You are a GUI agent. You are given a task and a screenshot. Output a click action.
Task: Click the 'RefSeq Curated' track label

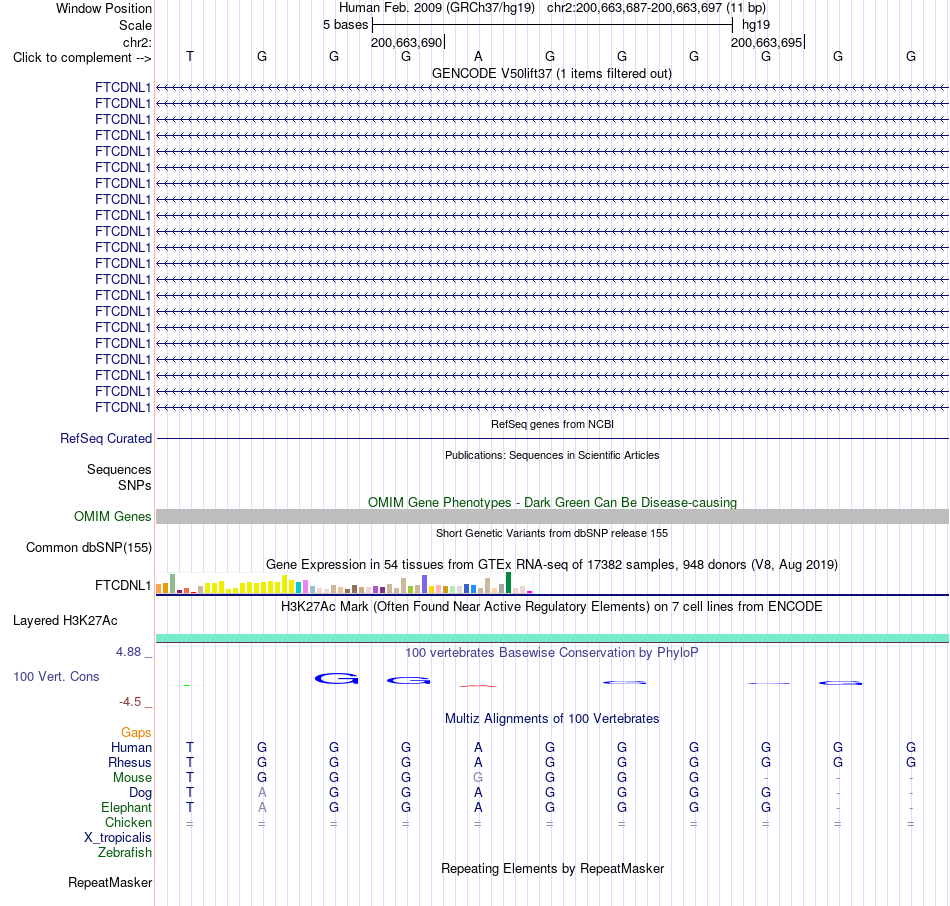106,438
